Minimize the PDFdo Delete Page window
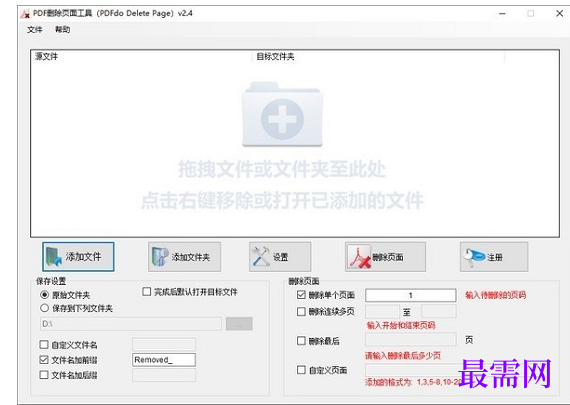Viewport: 570px width, 405px height. point(502,13)
